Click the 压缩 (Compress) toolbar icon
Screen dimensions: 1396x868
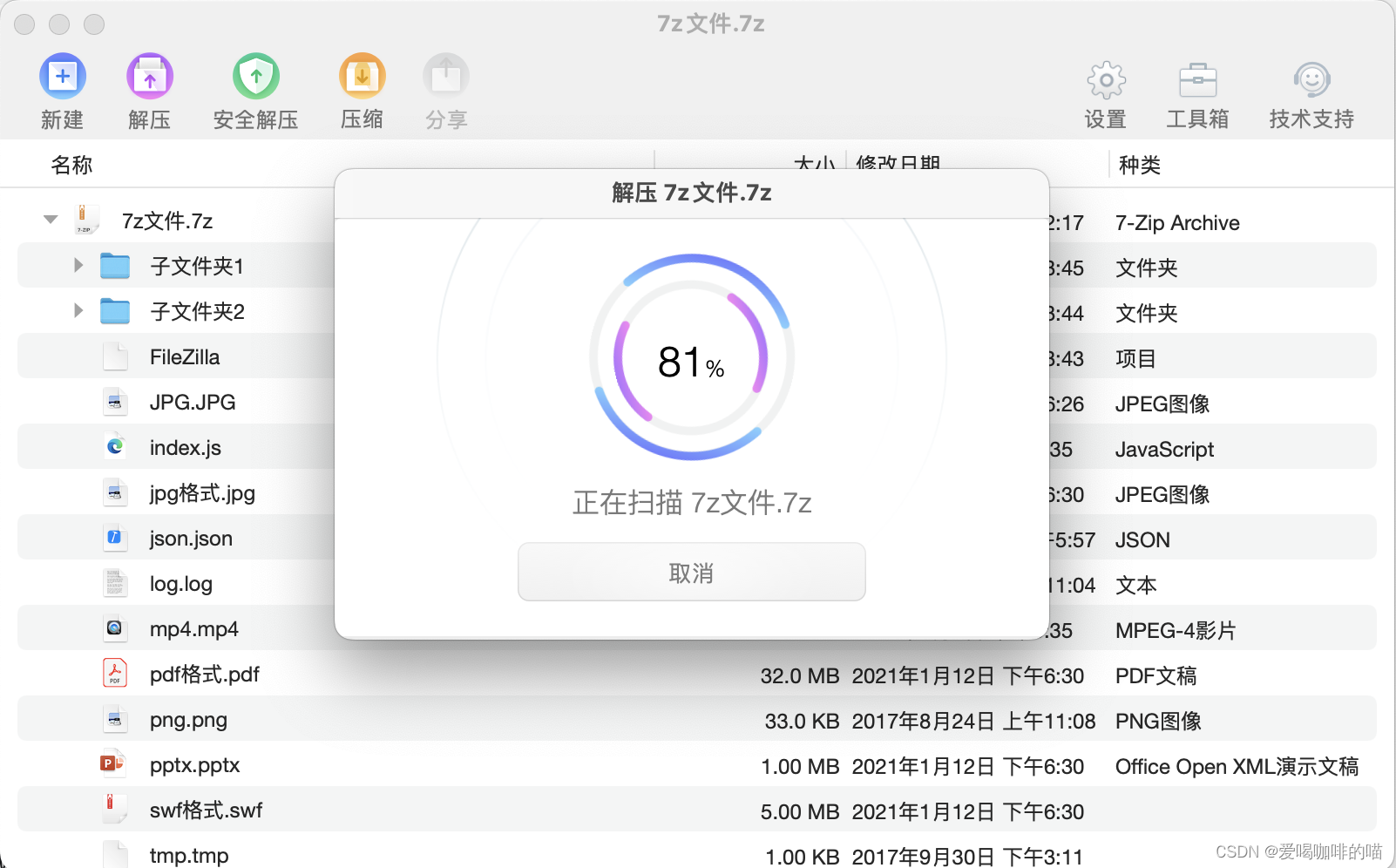[362, 77]
